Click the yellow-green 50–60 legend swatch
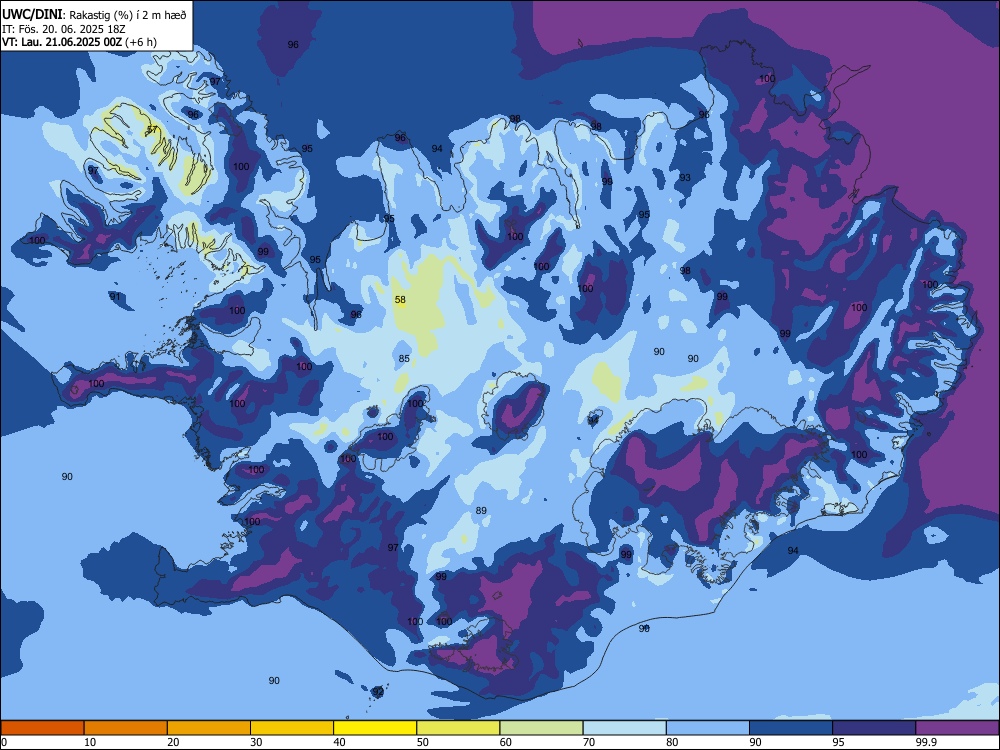The height and width of the screenshot is (750, 1000). pos(458,728)
